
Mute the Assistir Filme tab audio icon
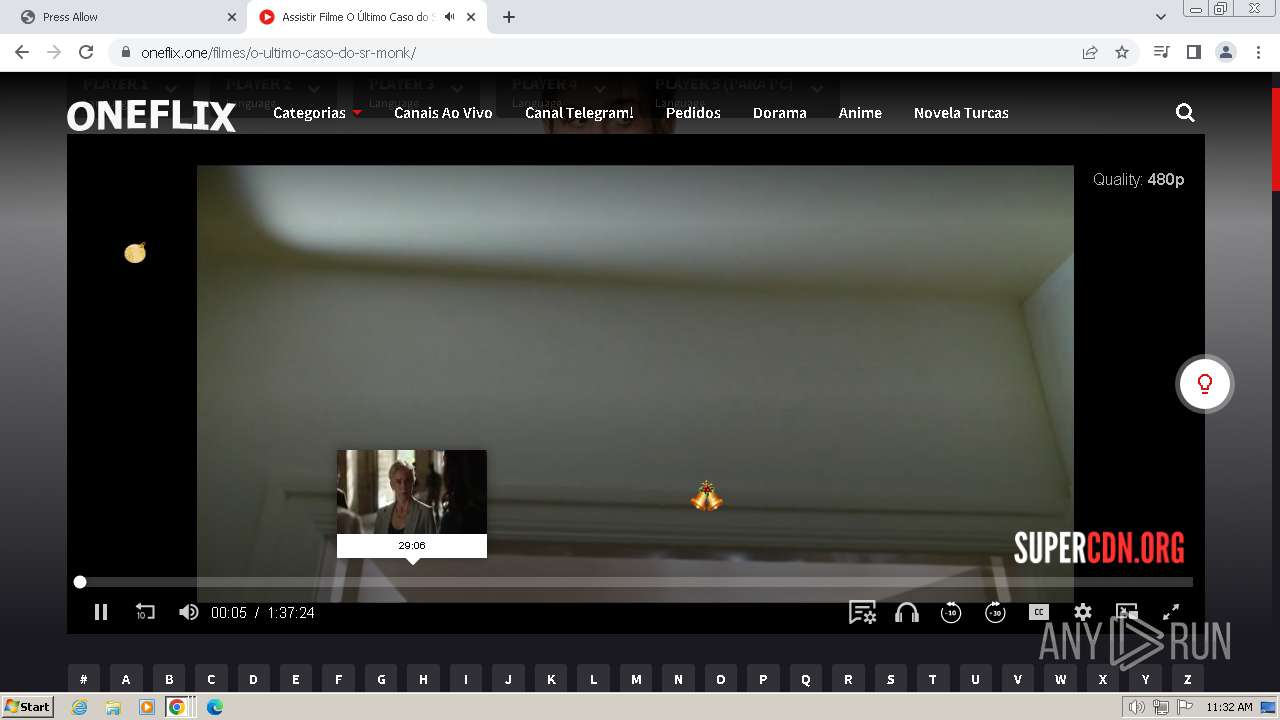[x=450, y=17]
